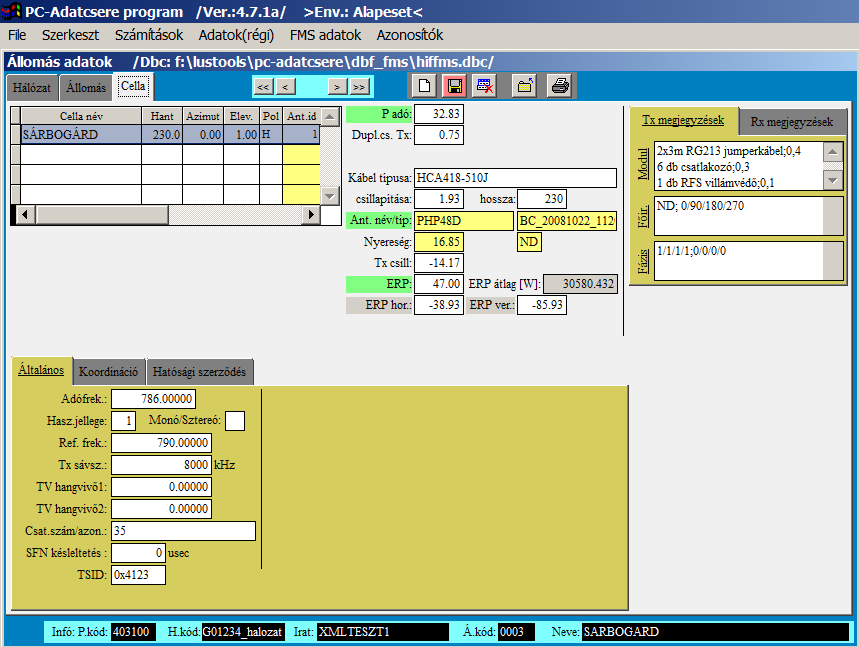Image resolution: width=859 pixels, height=647 pixels.
Task: Click the status bar H.kód G01234_halozat
Action: point(243,632)
